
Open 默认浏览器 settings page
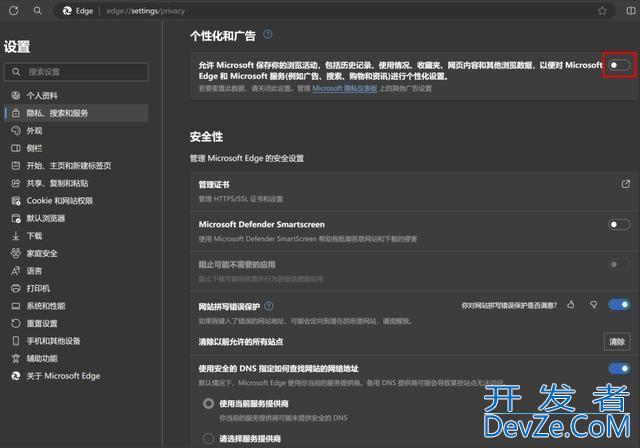click(76, 218)
